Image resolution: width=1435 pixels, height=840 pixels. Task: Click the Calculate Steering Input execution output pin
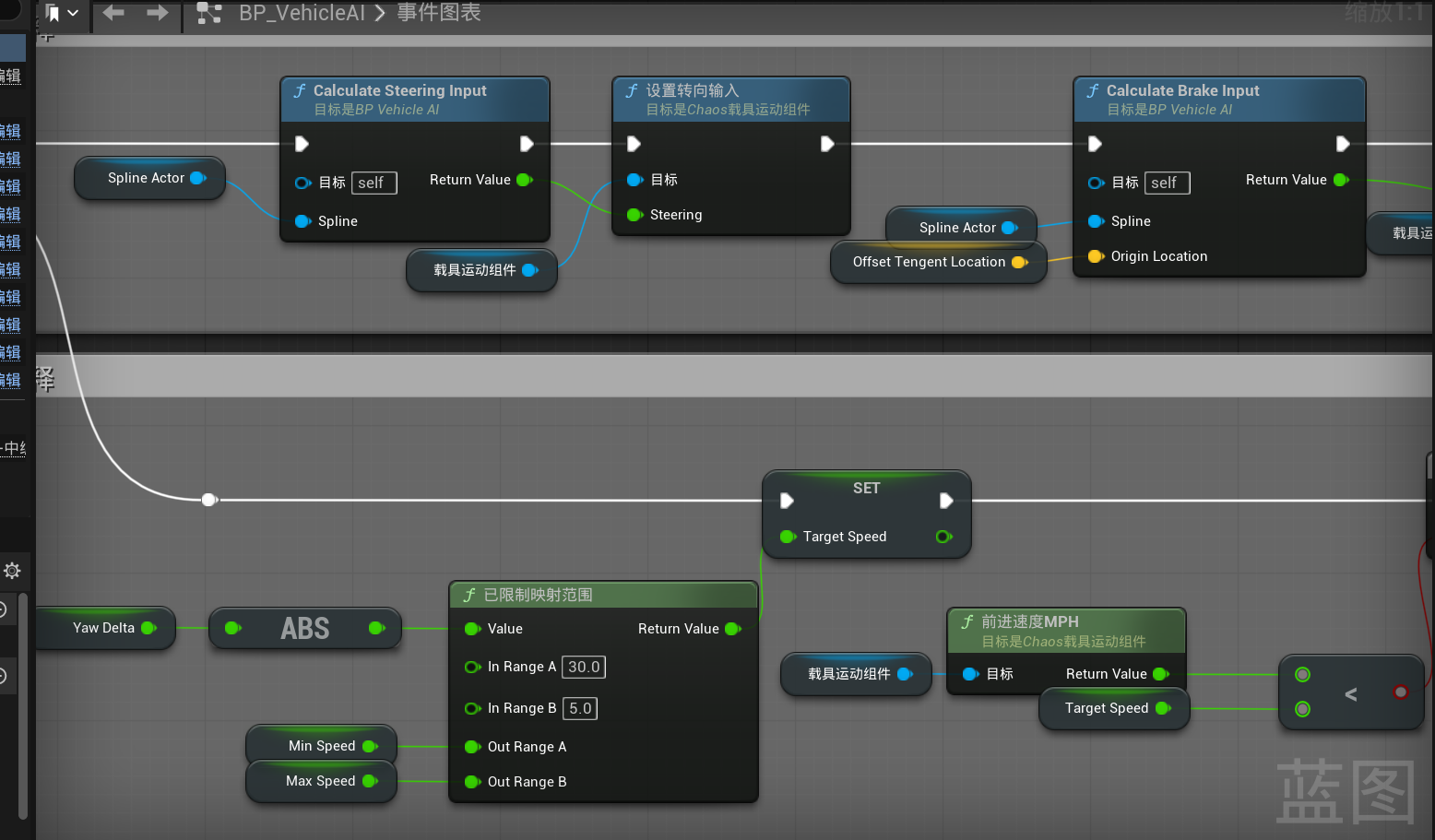point(527,144)
